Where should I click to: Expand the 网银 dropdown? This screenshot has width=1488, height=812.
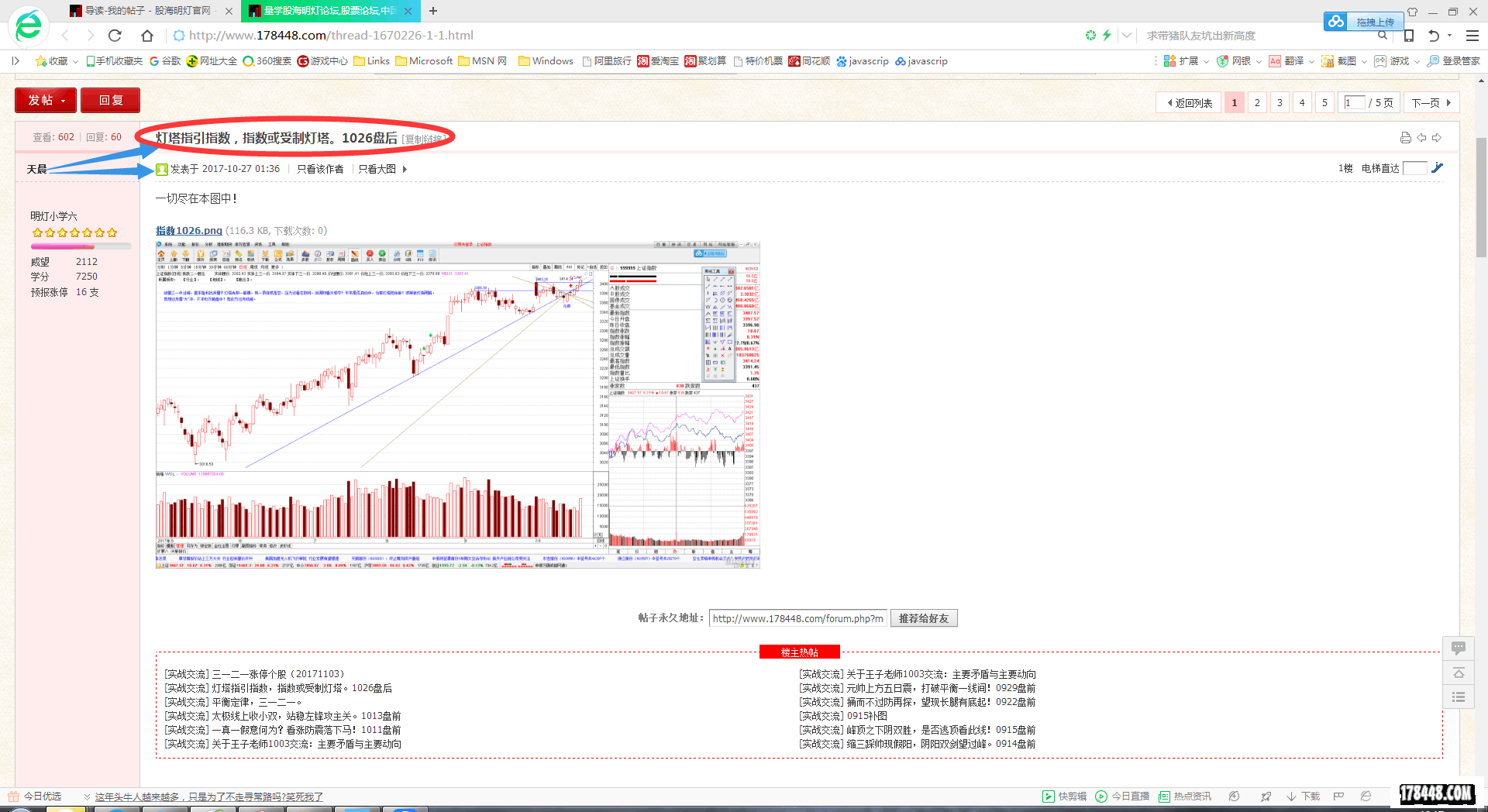click(1259, 62)
